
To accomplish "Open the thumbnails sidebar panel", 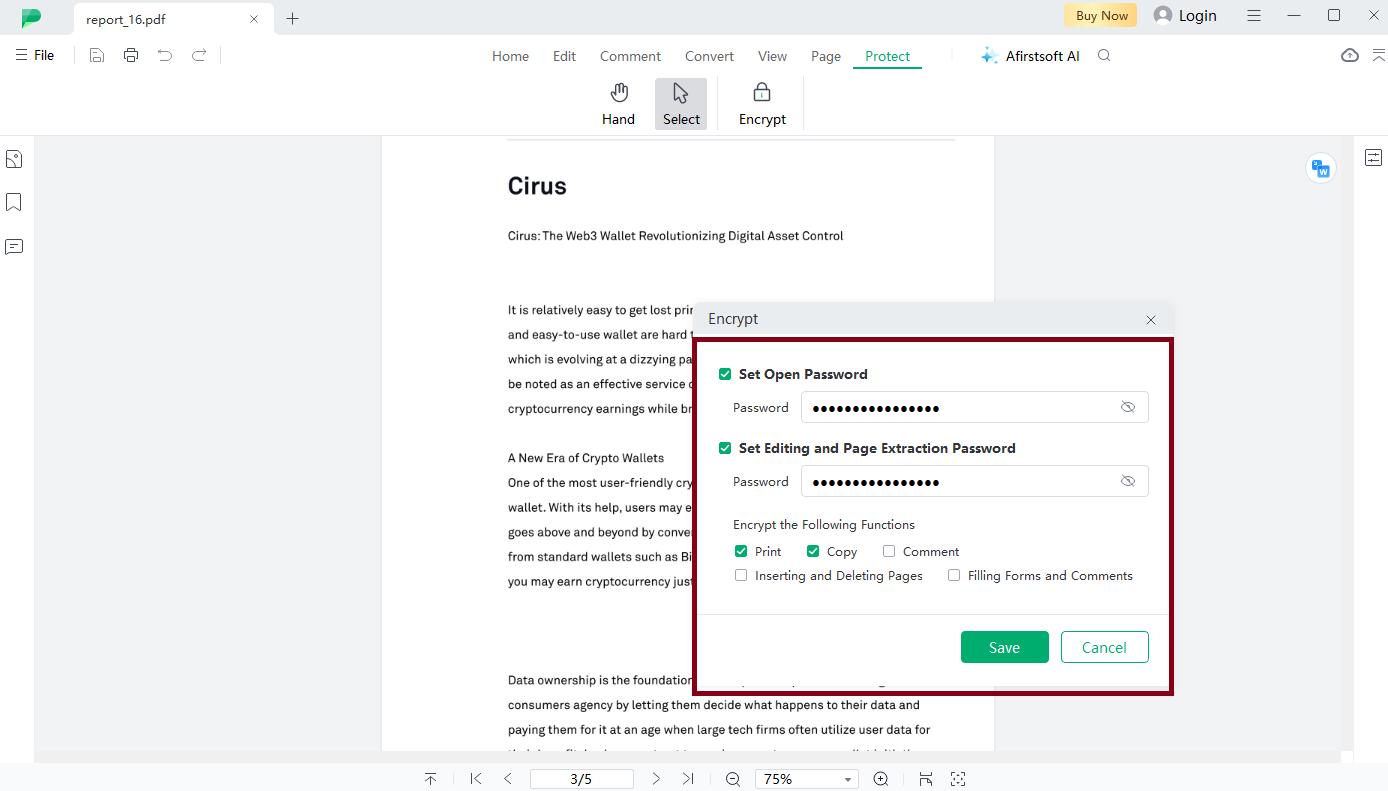I will click(x=14, y=159).
